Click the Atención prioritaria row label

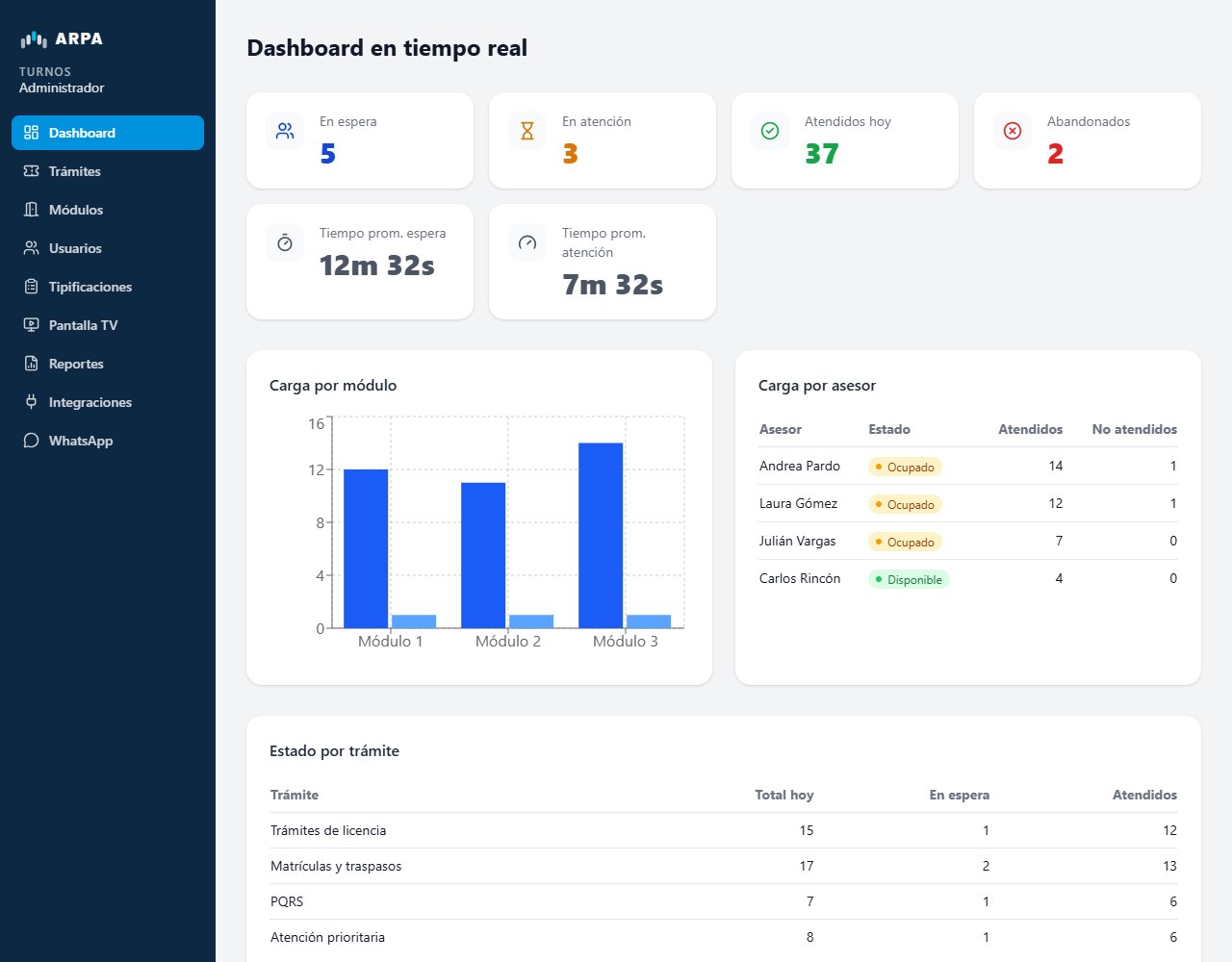(327, 937)
